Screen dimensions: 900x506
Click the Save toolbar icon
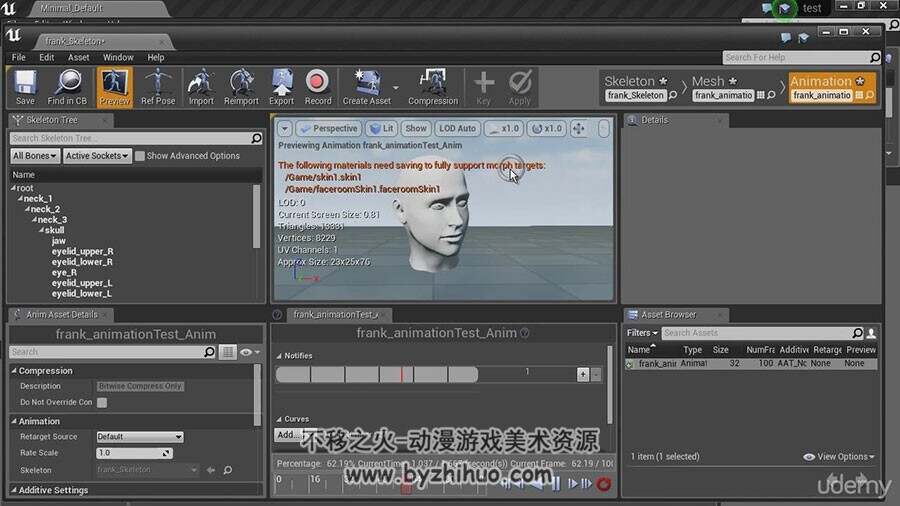pos(25,87)
